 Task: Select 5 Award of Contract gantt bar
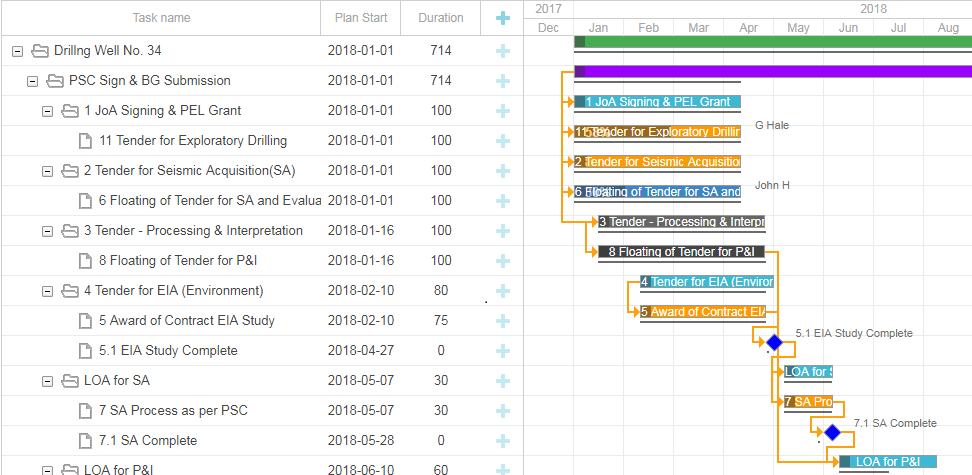coord(703,311)
